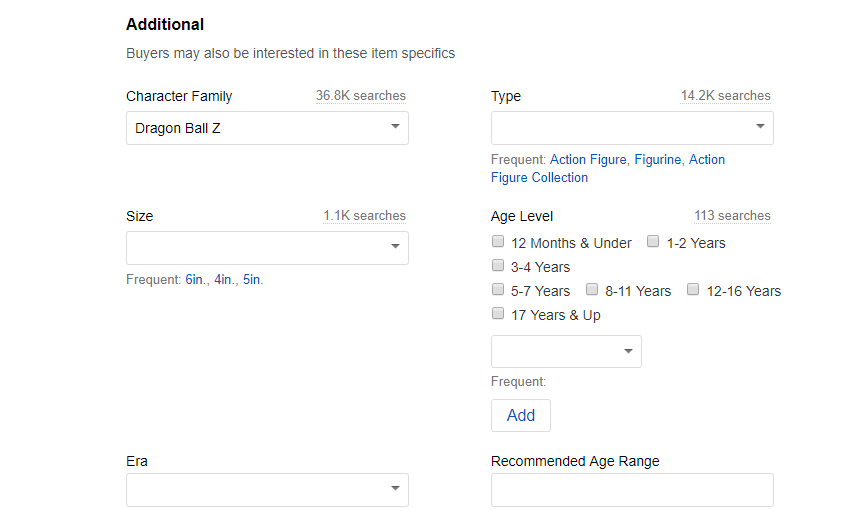Viewport: 853px width, 516px height.
Task: Tick the 12-16 Years checkbox
Action: (693, 289)
